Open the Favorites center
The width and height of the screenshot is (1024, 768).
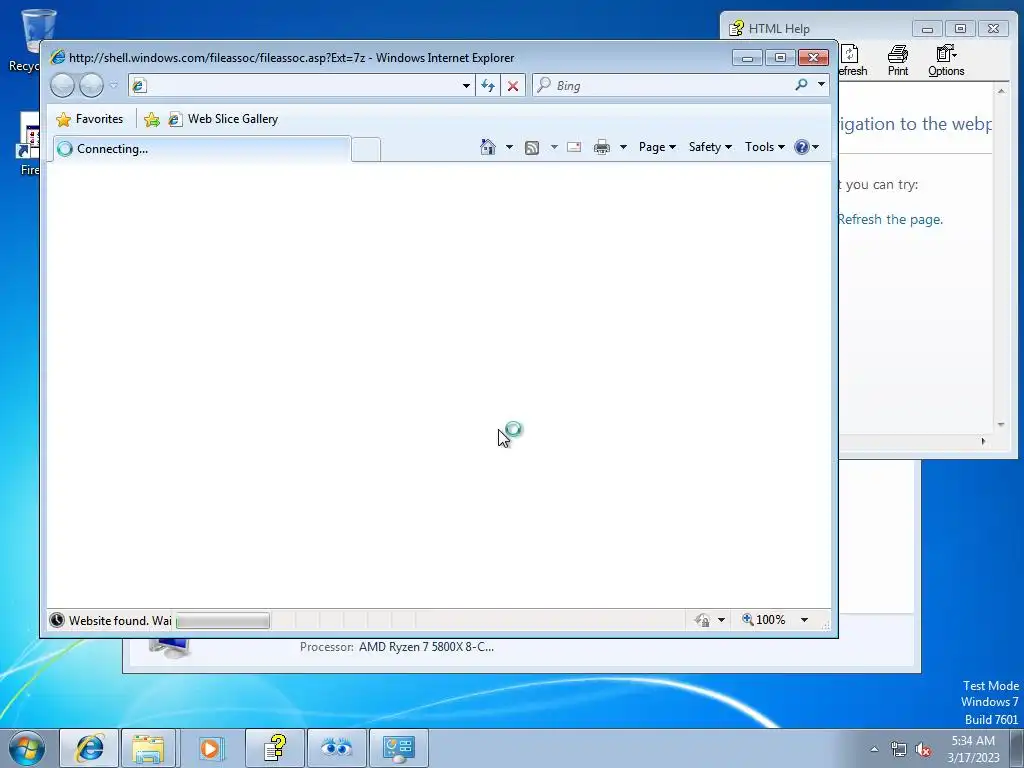click(x=89, y=119)
